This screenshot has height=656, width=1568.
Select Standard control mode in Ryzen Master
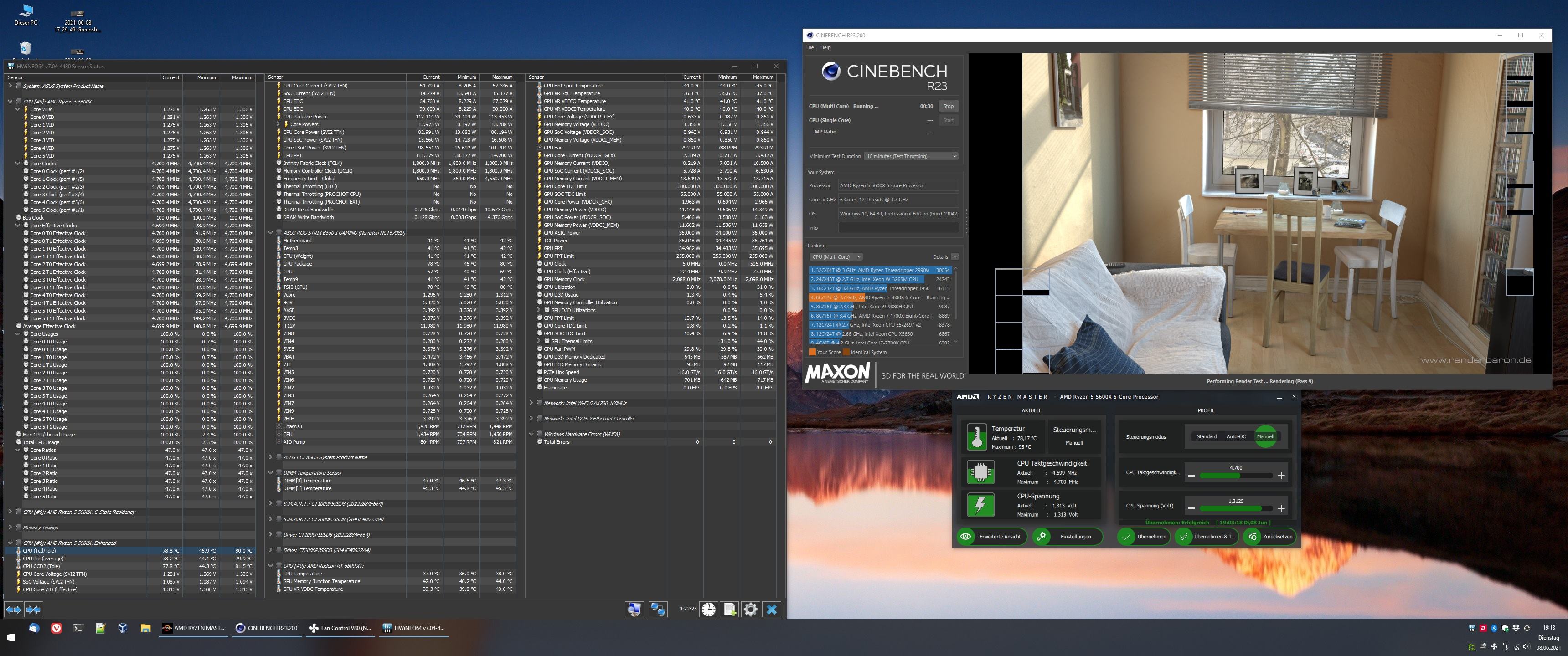(1207, 436)
